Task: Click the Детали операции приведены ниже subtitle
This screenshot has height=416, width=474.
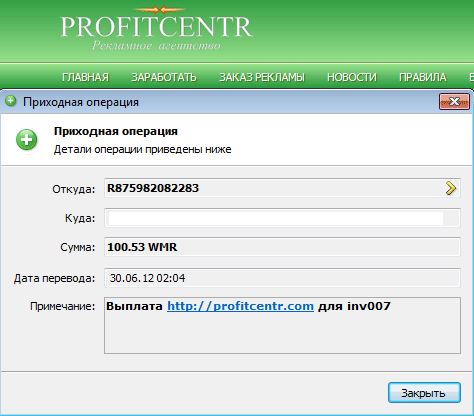Action: point(142,149)
